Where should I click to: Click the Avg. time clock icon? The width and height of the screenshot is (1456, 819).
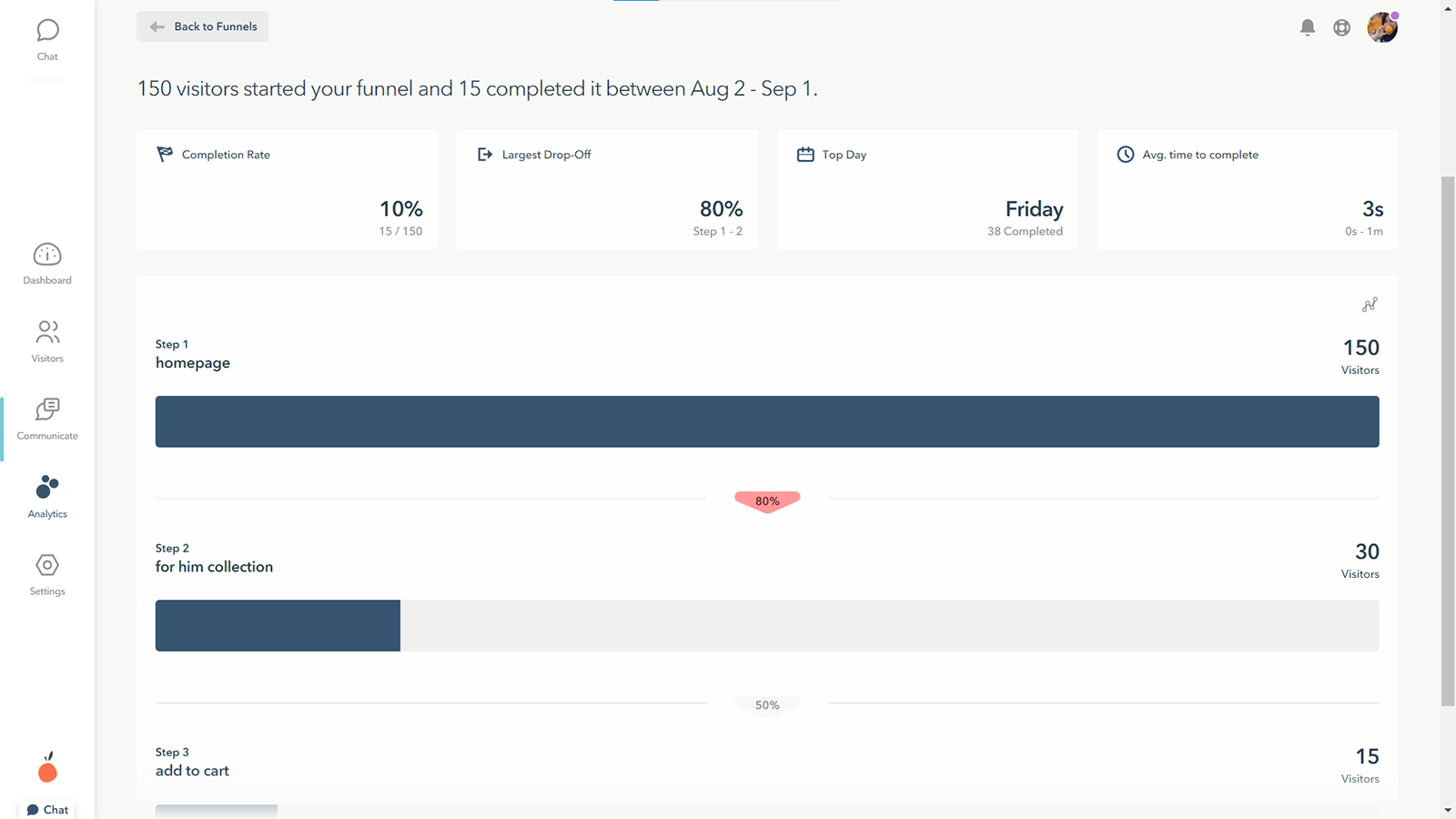(x=1125, y=154)
